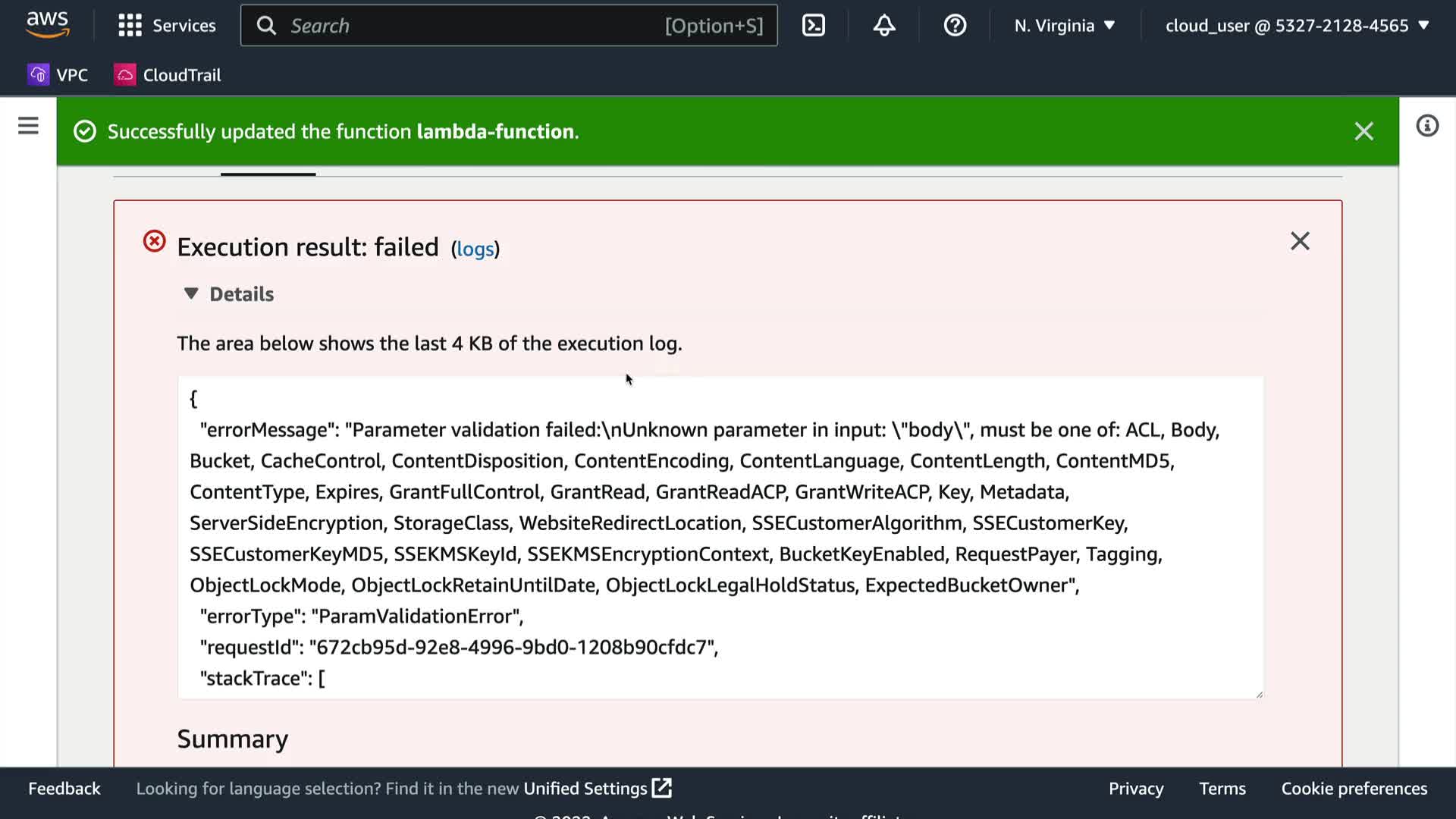Expand the N. Virginia region dropdown
Viewport: 1456px width, 819px height.
[x=1064, y=26]
